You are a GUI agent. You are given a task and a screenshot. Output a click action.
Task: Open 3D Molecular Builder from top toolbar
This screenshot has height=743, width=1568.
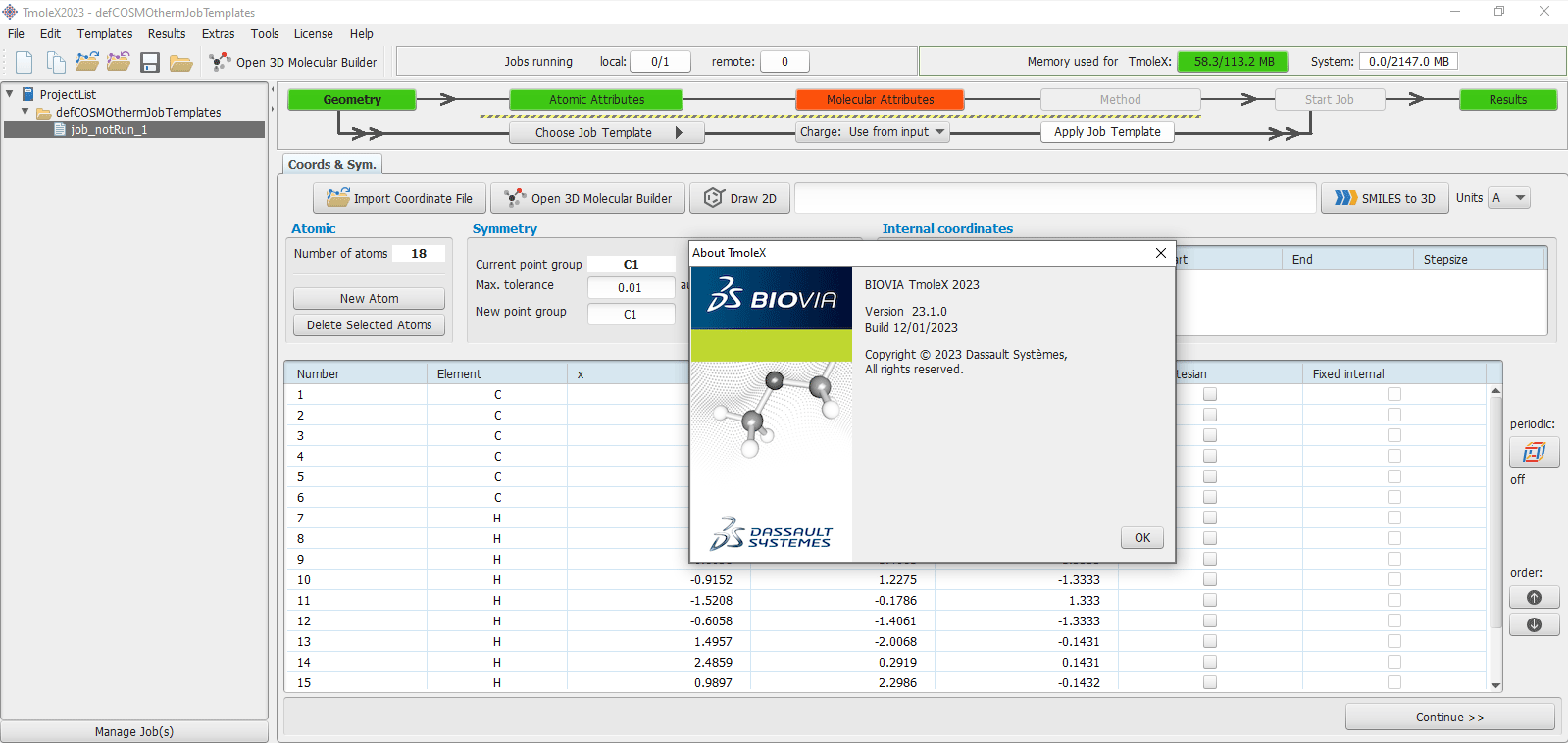(x=294, y=62)
